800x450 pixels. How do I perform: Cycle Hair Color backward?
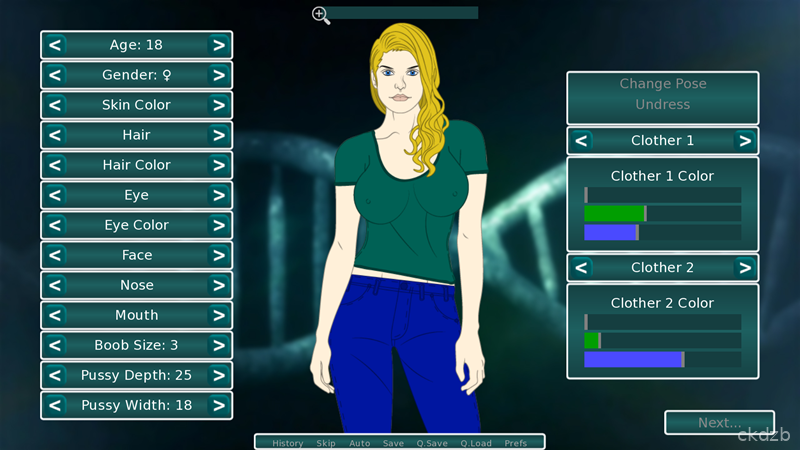pyautogui.click(x=55, y=165)
